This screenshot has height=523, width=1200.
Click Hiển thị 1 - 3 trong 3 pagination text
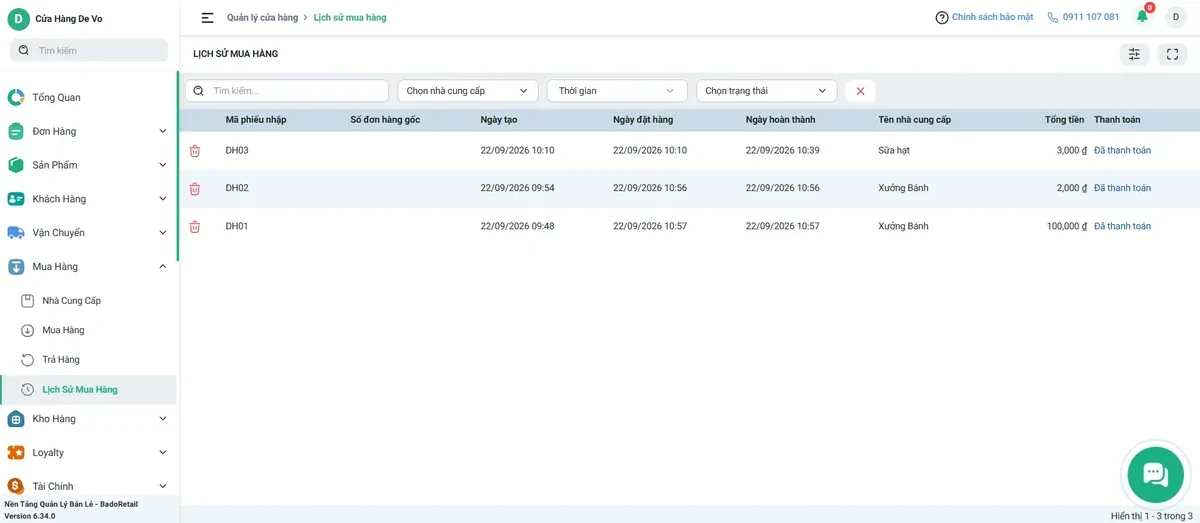coord(1152,516)
